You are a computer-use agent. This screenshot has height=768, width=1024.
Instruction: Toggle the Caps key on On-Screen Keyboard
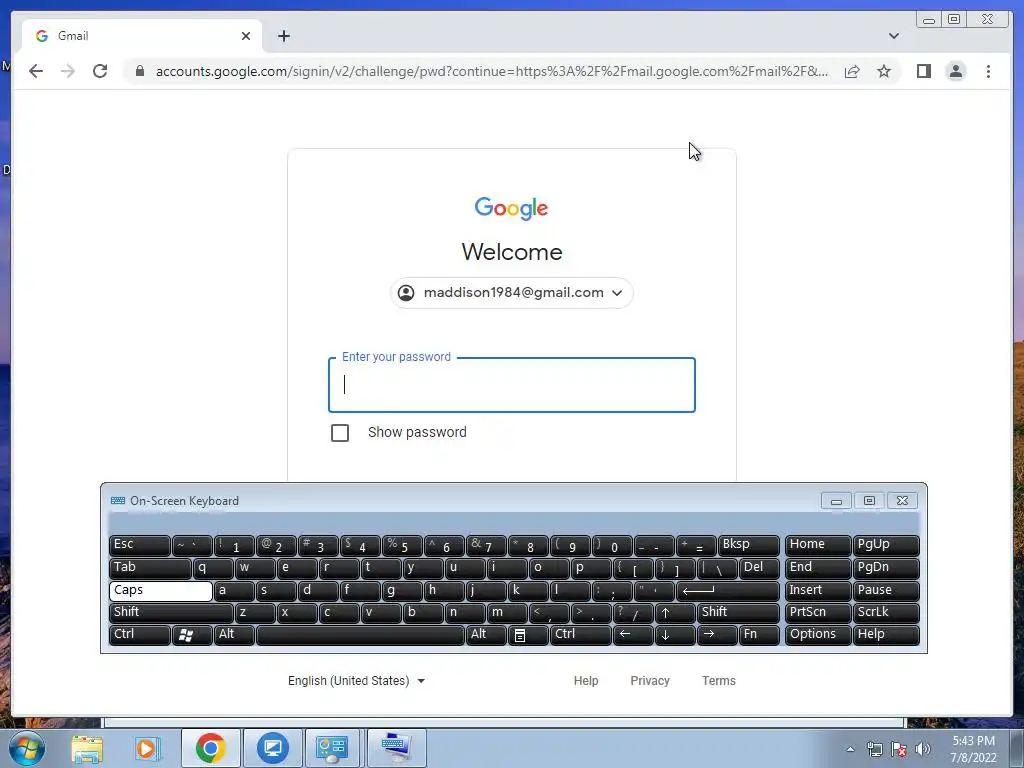click(161, 590)
